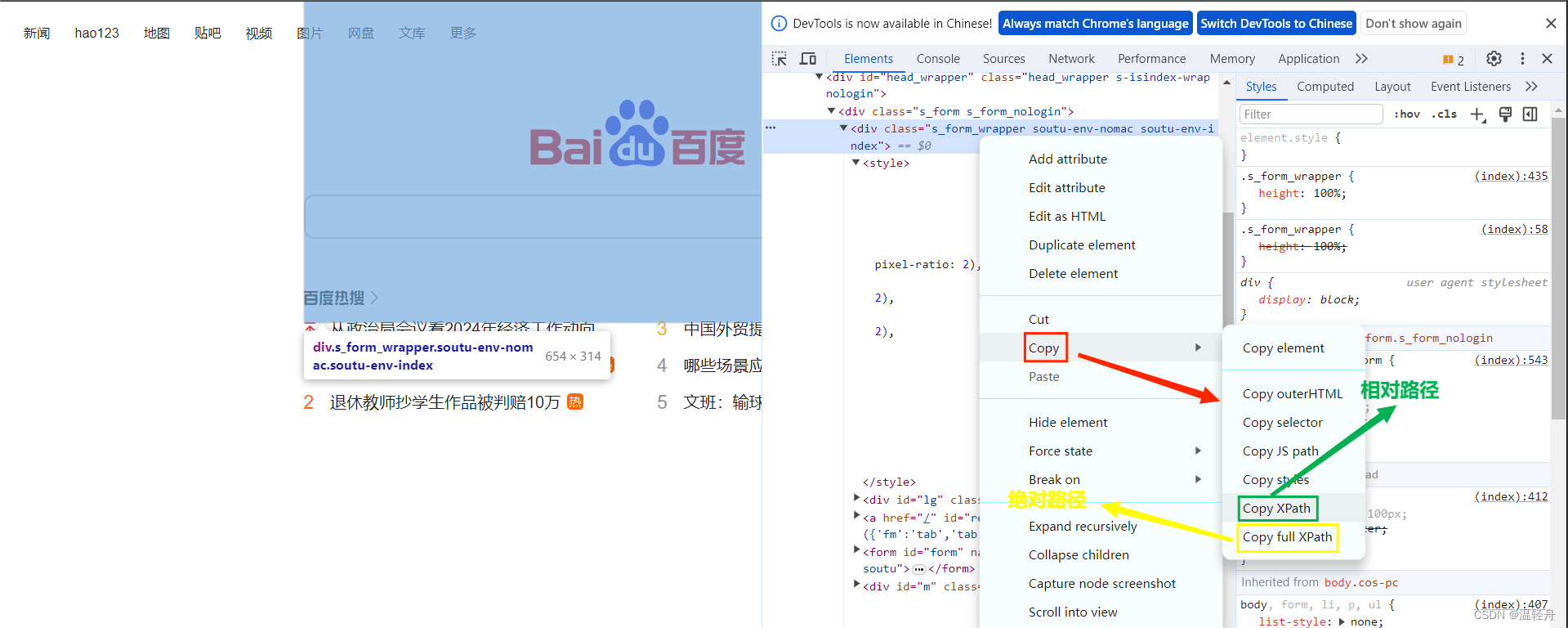Image resolution: width=1568 pixels, height=628 pixels.
Task: Open DevTools three-dot customize menu
Action: coord(1522,59)
